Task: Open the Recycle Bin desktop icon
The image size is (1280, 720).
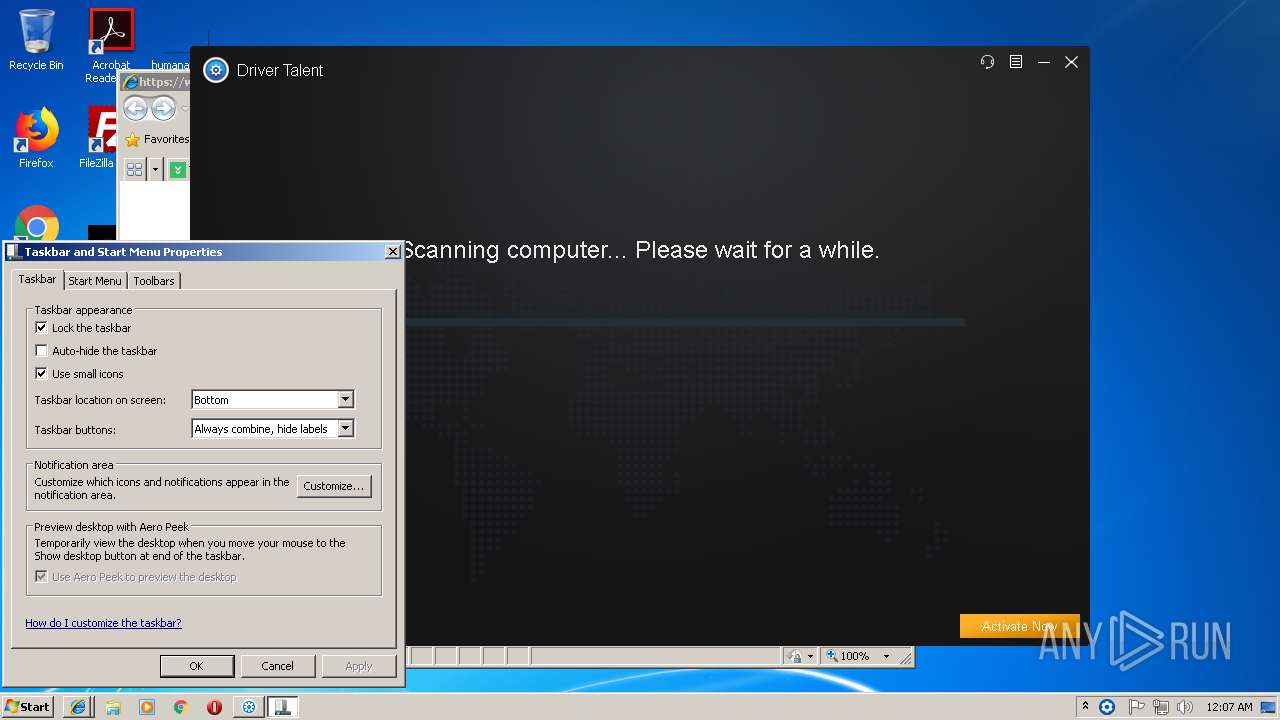Action: [x=36, y=41]
